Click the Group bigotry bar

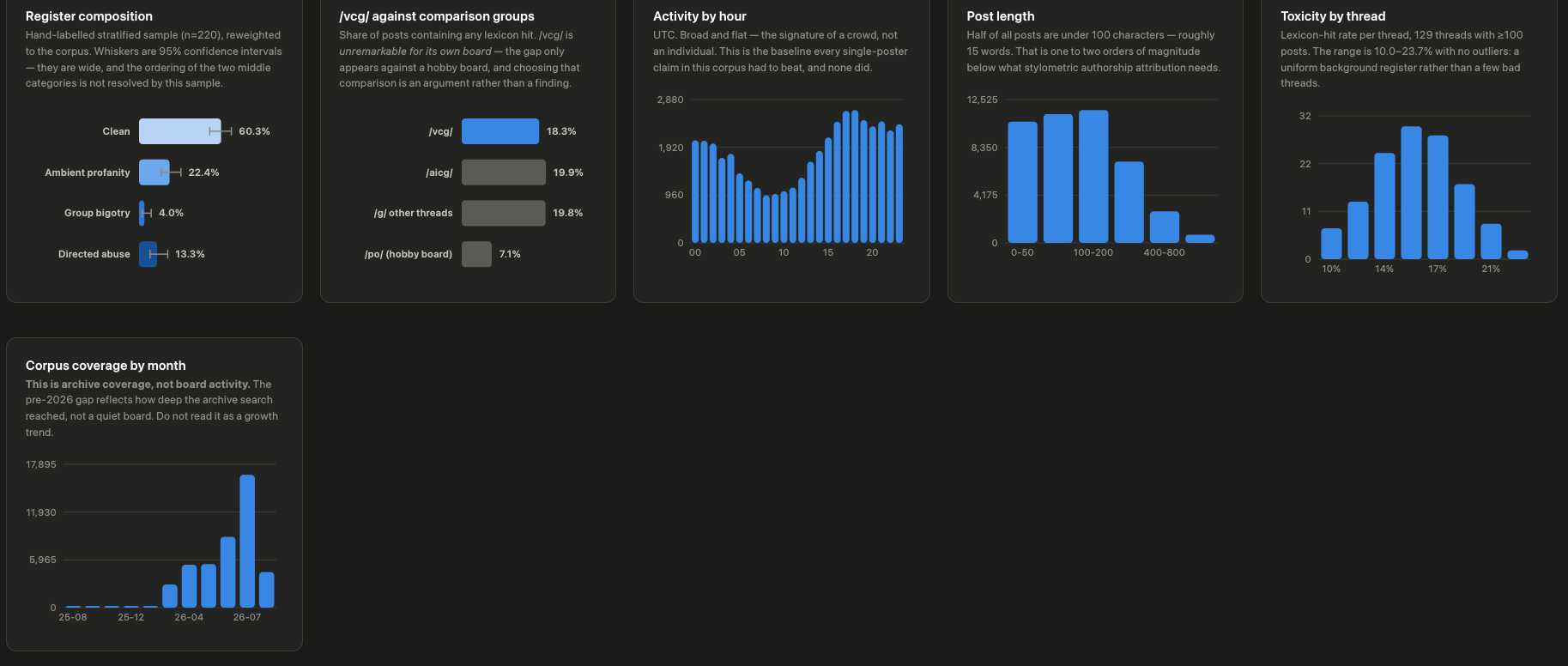click(x=142, y=213)
